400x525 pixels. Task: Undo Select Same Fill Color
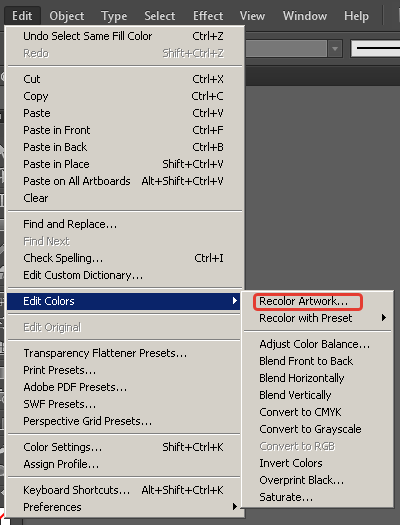[124, 36]
